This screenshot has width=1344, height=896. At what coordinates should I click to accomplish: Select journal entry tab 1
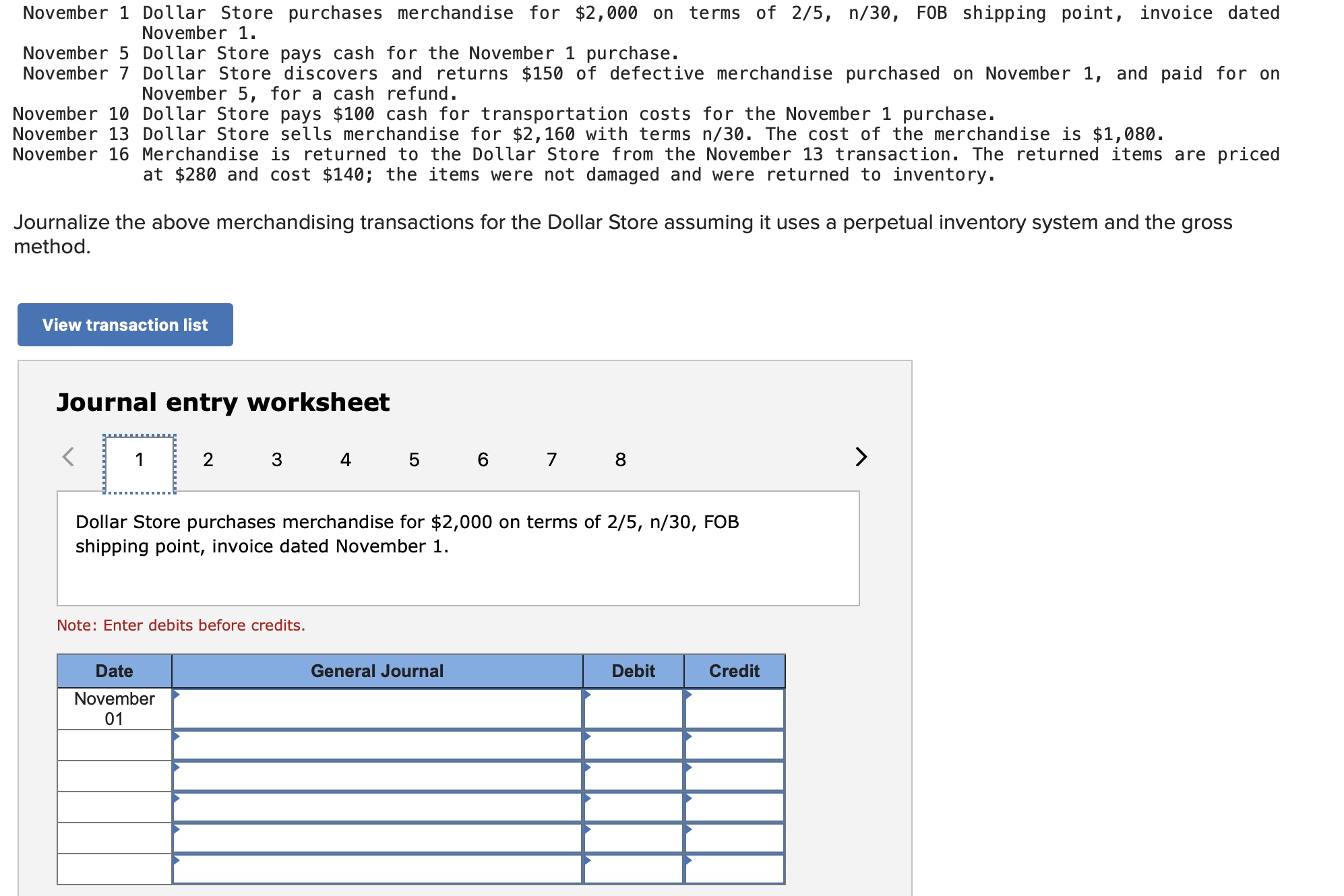tap(140, 460)
